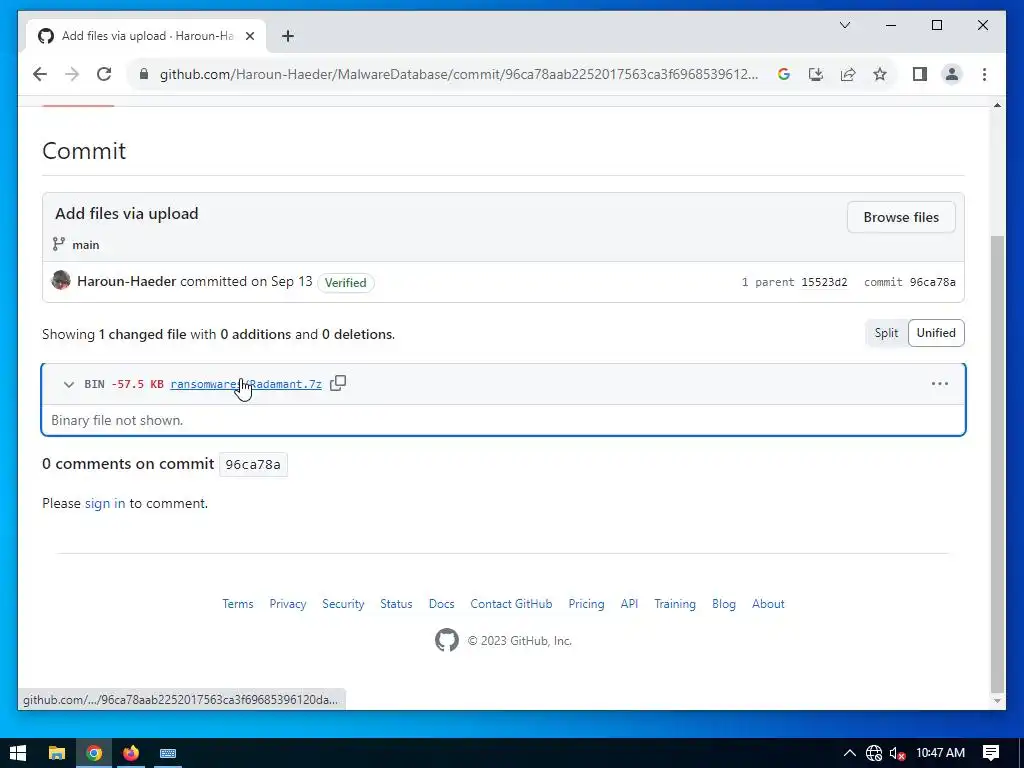The image size is (1024, 768).
Task: Click the Haroun-Haeder avatar image
Action: 61,281
